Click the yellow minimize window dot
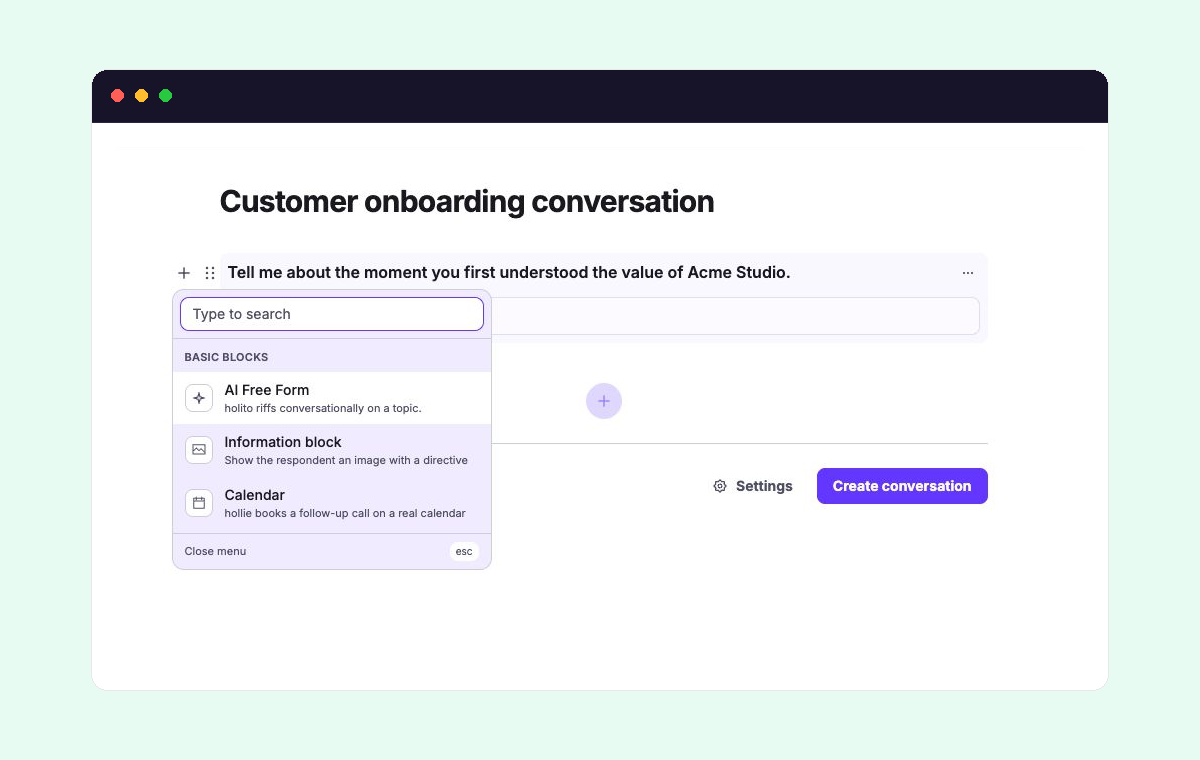The height and width of the screenshot is (760, 1200). coord(141,96)
